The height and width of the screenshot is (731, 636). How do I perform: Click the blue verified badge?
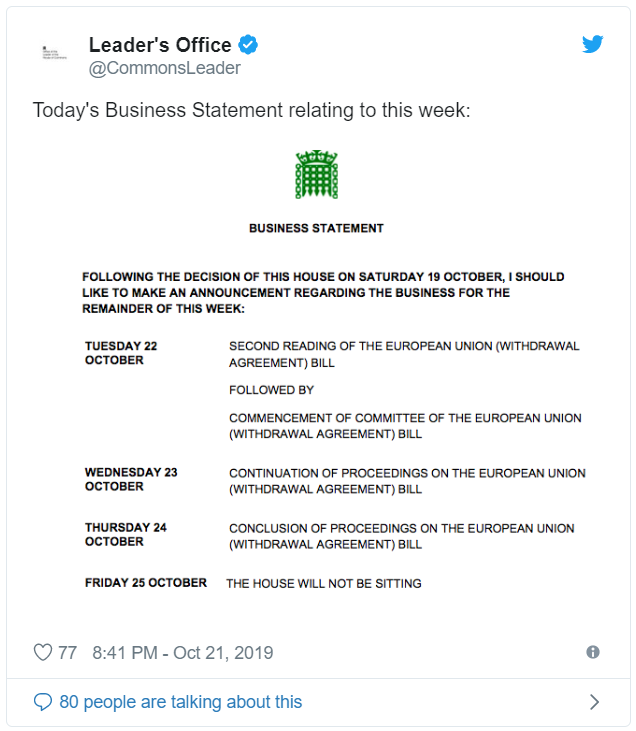click(249, 45)
